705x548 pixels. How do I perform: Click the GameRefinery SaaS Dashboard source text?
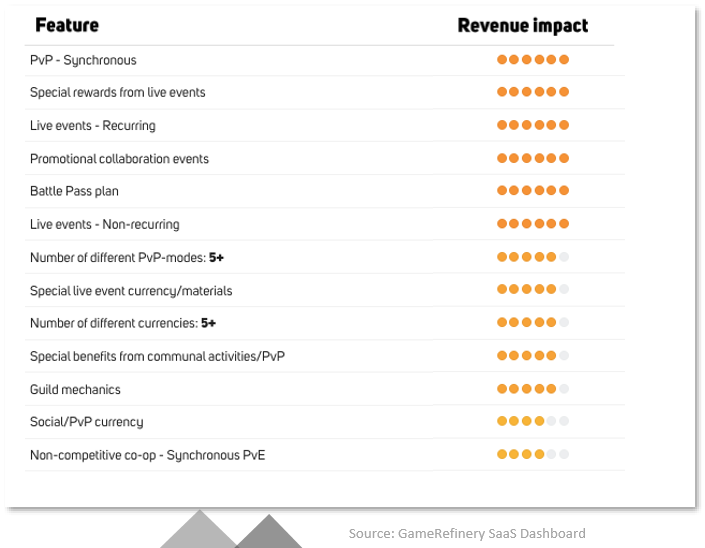click(x=467, y=533)
